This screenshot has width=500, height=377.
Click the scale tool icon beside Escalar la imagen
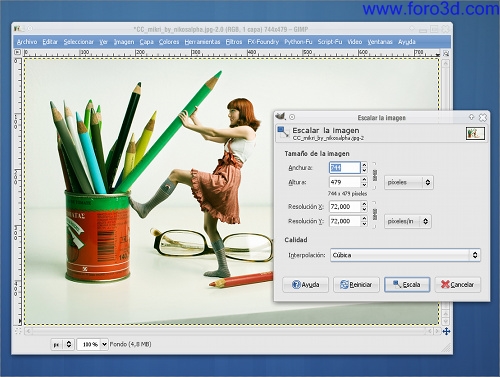283,132
